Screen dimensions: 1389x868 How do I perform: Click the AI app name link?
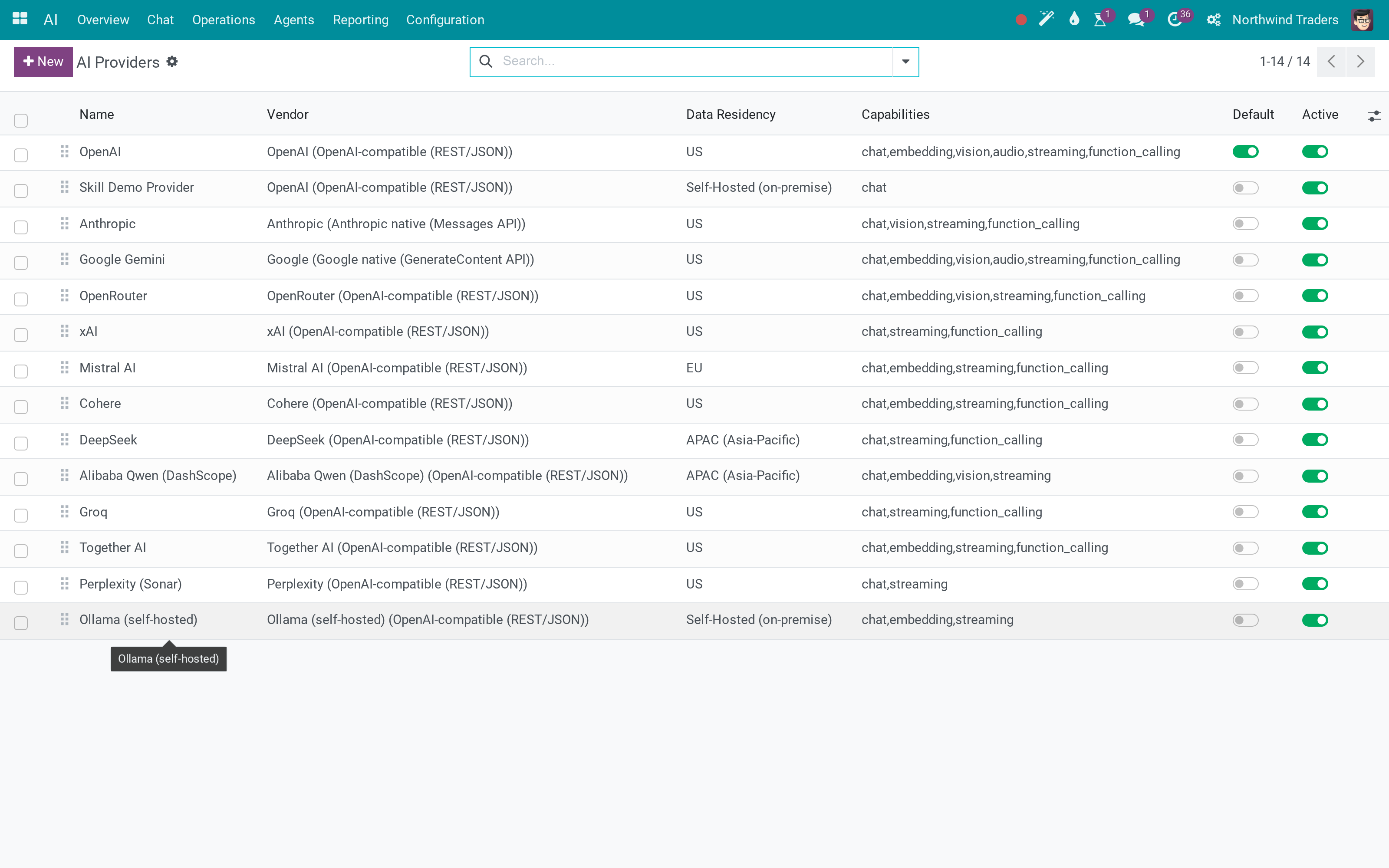click(x=50, y=20)
